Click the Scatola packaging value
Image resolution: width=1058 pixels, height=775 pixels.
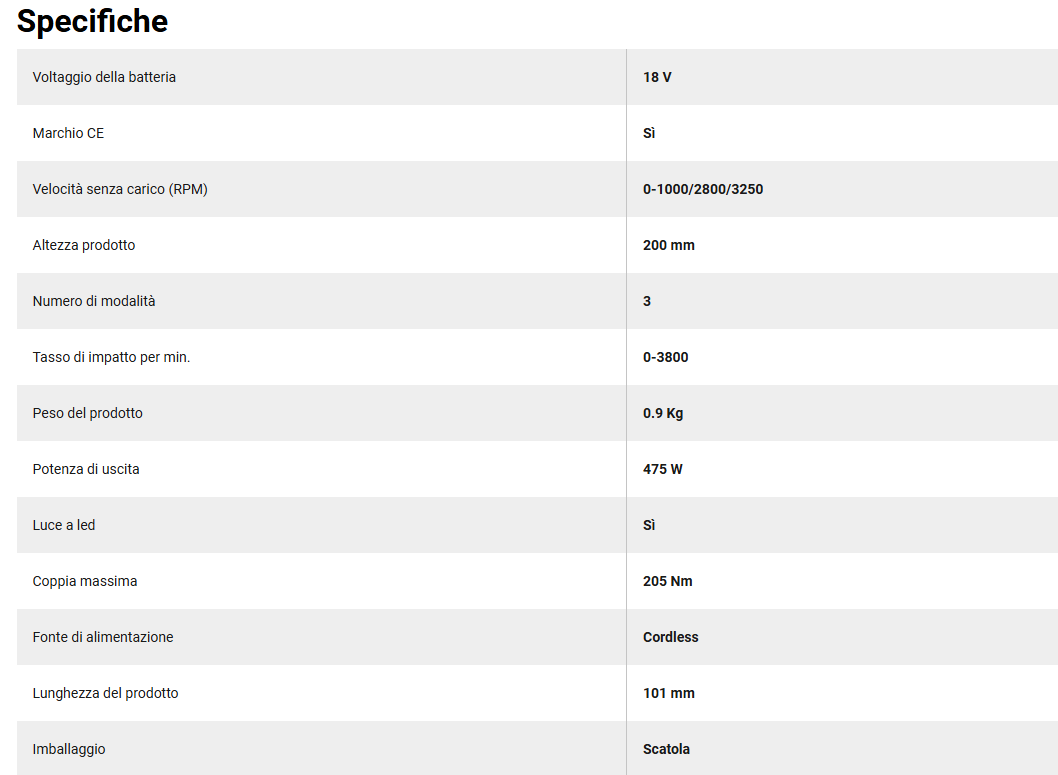coord(666,749)
